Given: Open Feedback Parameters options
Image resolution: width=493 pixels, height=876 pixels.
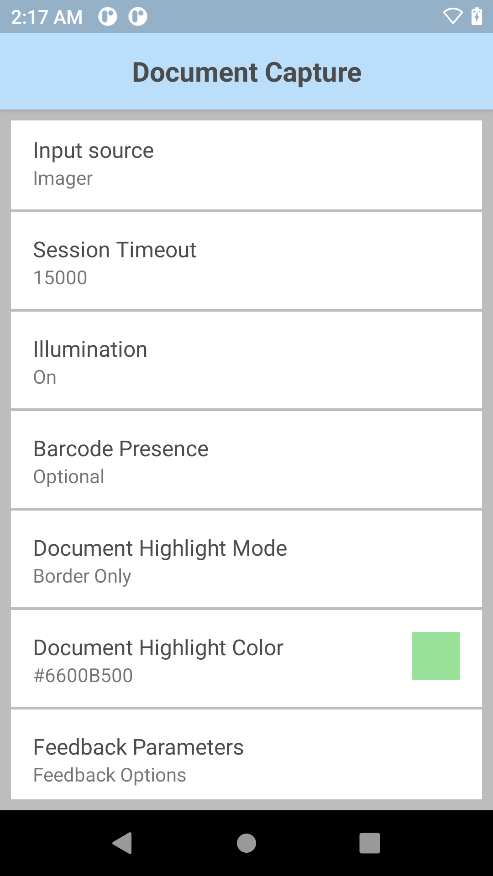Looking at the screenshot, I should coord(246,755).
